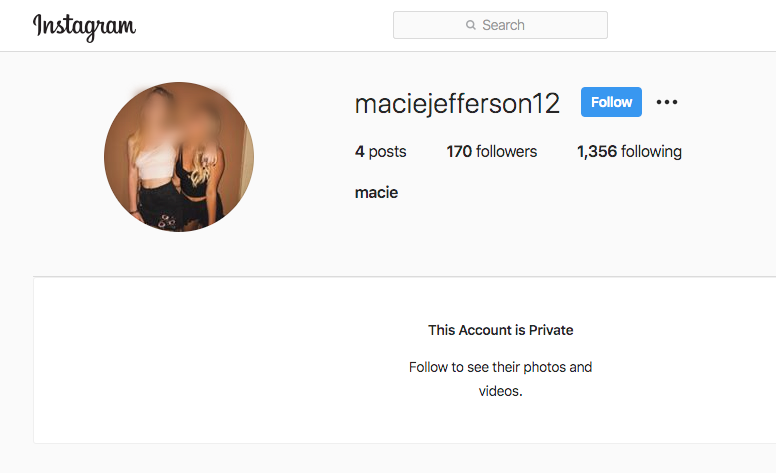776x473 pixels.
Task: Click the word 'videos.' in private notice
Action: coord(500,391)
